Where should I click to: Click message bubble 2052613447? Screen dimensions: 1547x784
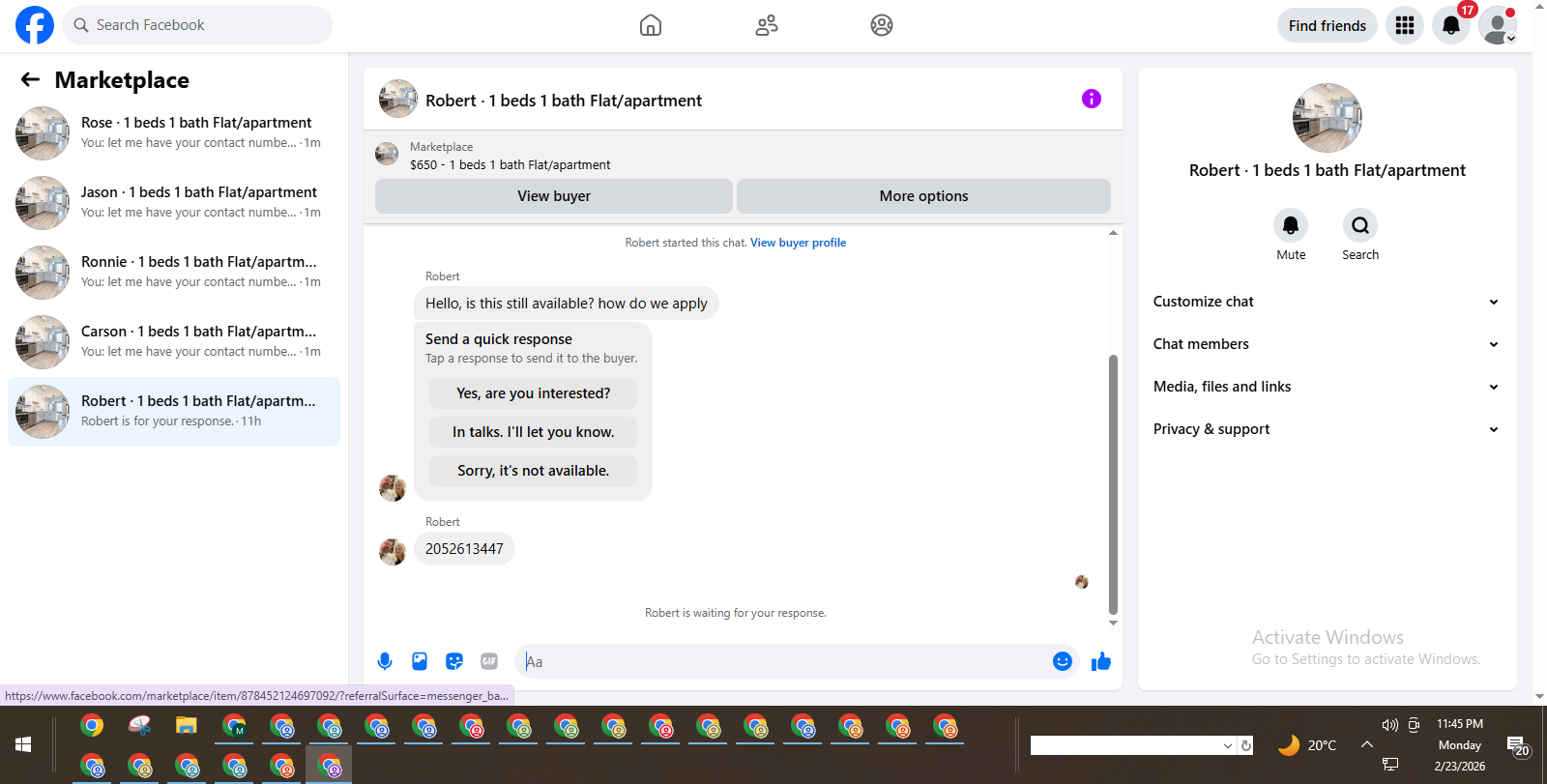[x=464, y=549]
